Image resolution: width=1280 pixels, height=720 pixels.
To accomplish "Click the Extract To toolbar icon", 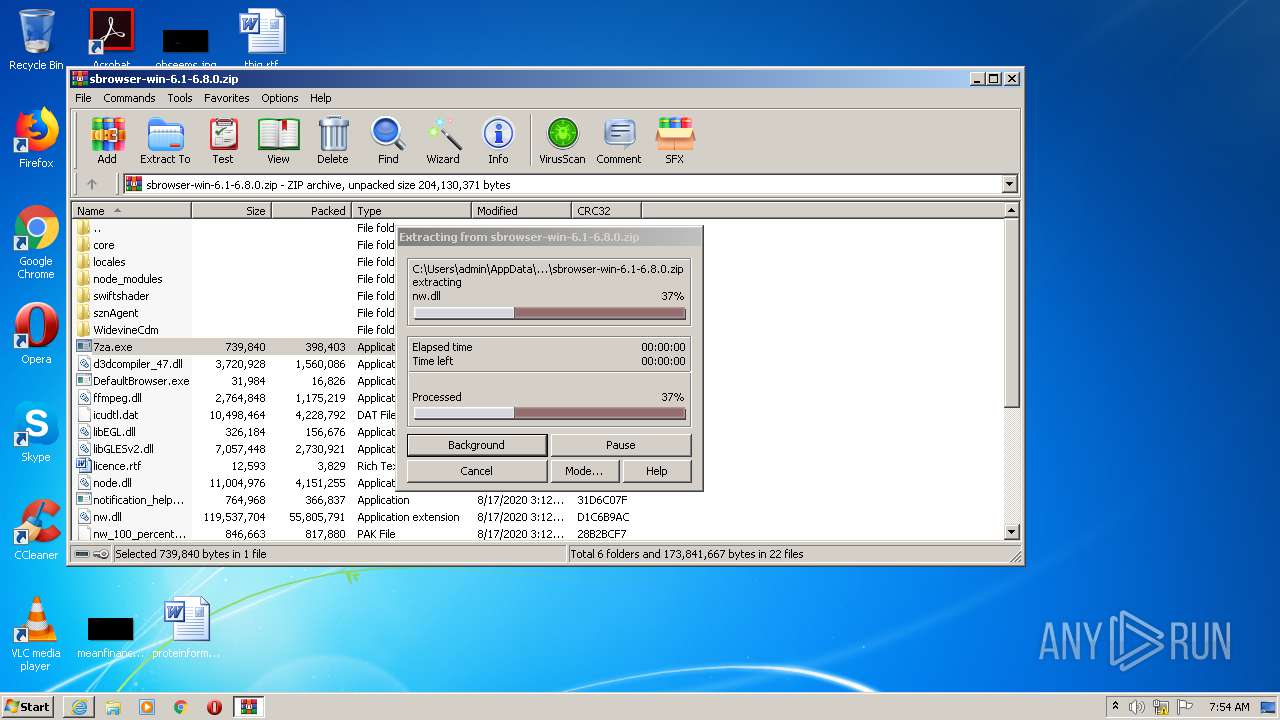I will pyautogui.click(x=165, y=140).
